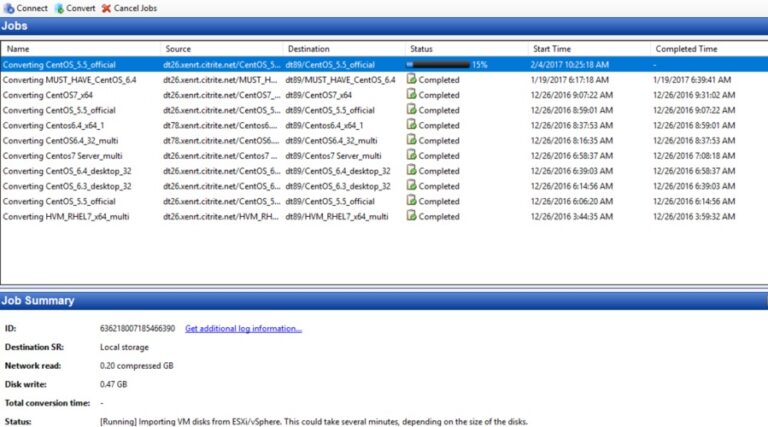768x427 pixels.
Task: Click Completed icon for Centos7 Server_multi row
Action: point(411,156)
